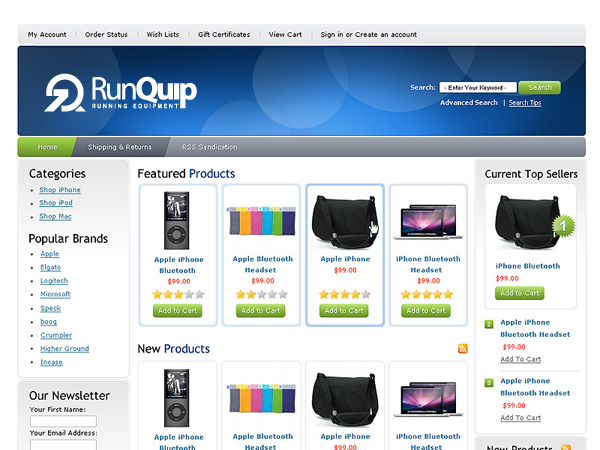The width and height of the screenshot is (600, 450).
Task: Open the Incase brand link
Action: click(x=51, y=362)
